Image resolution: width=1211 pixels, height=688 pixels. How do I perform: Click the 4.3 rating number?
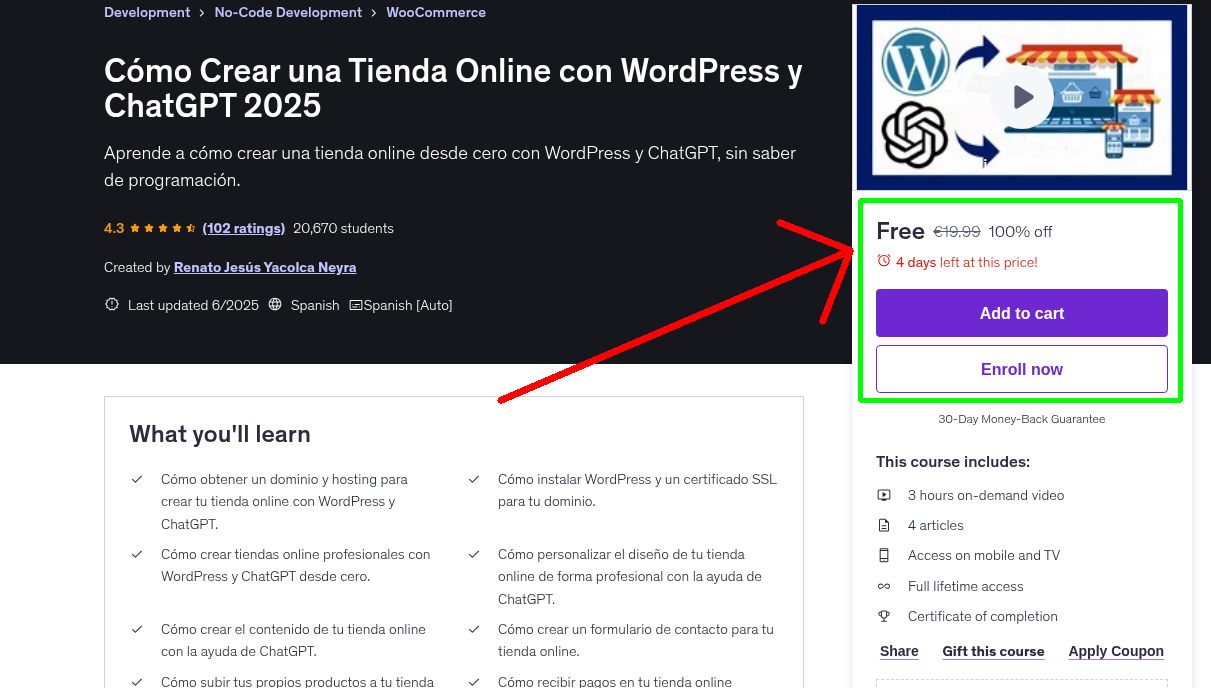click(114, 228)
